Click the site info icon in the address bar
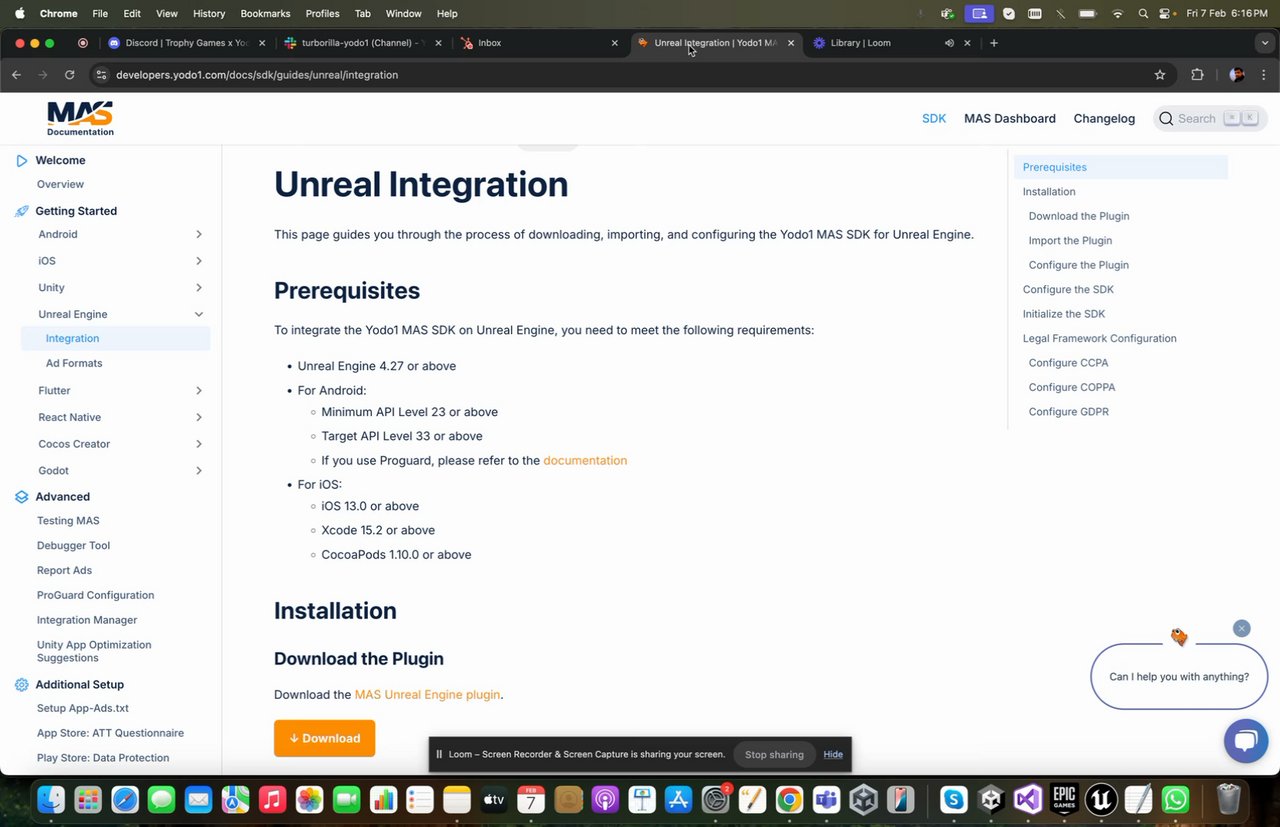 pos(101,75)
